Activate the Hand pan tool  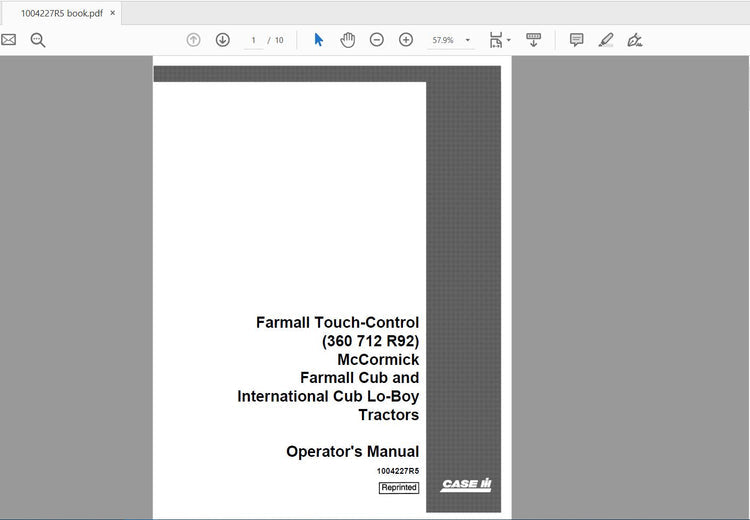coord(348,40)
